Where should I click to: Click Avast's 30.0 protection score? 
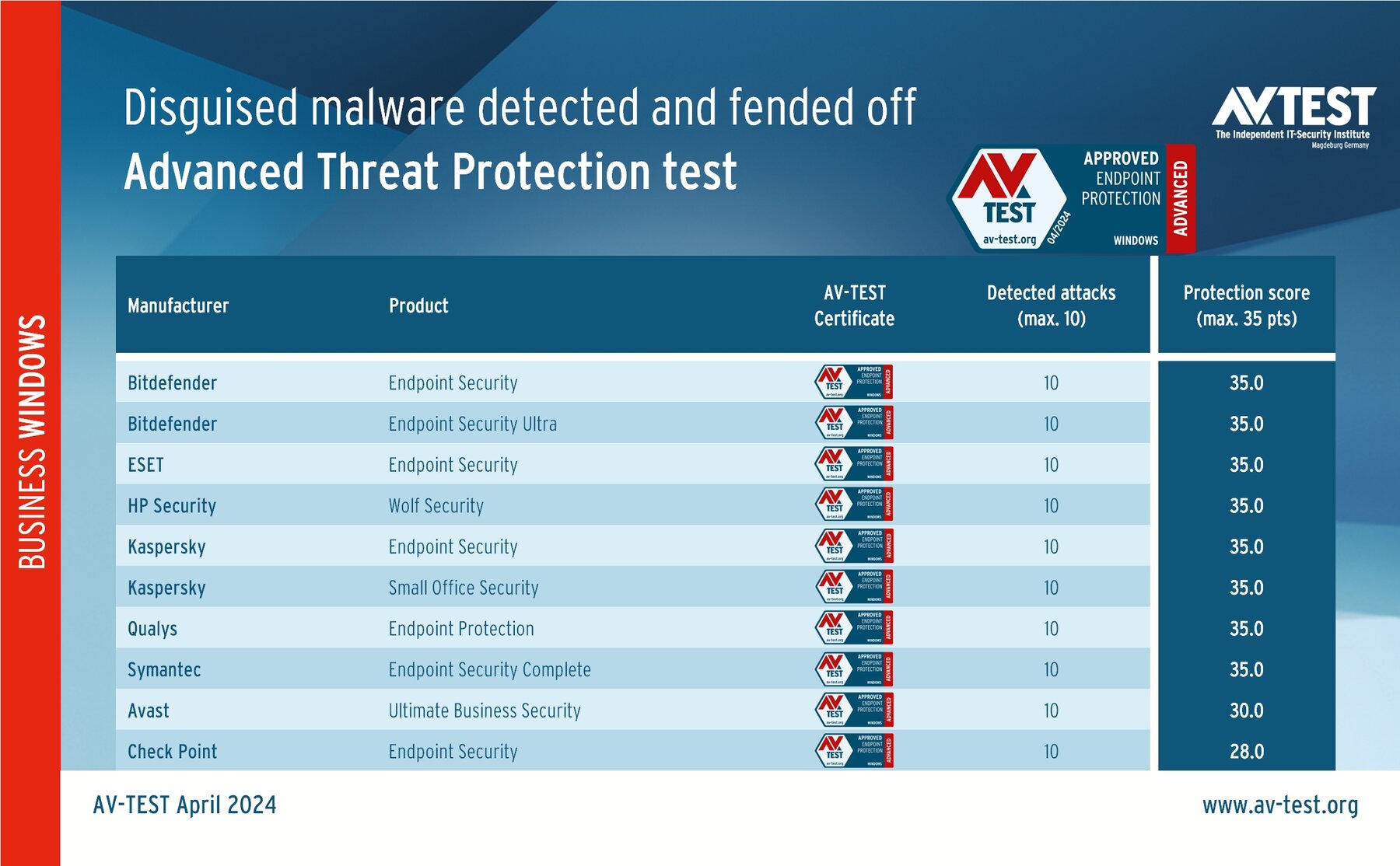pos(1246,711)
